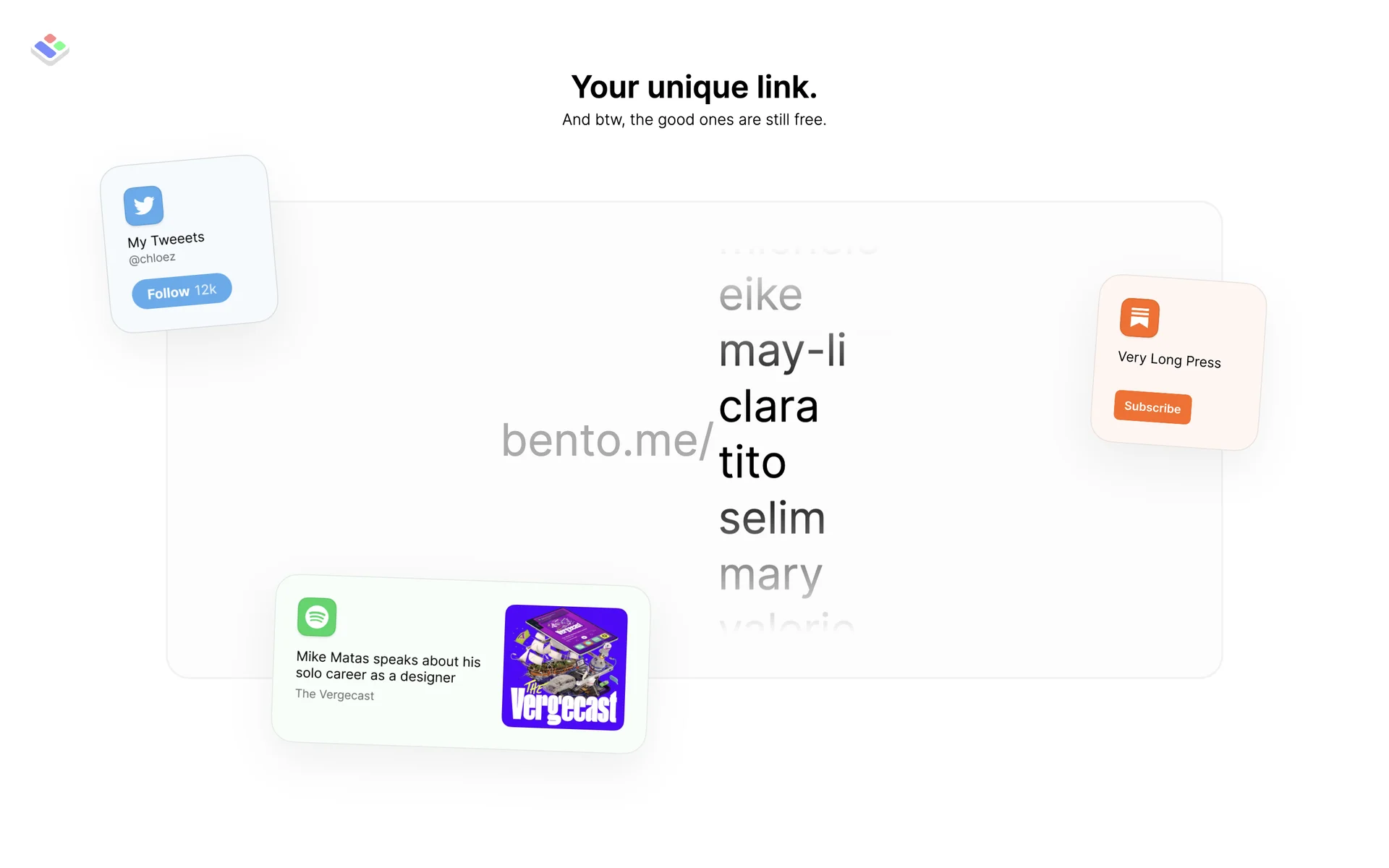Pick the username 'selim'
Viewport: 1389px width, 868px height.
[x=772, y=519]
